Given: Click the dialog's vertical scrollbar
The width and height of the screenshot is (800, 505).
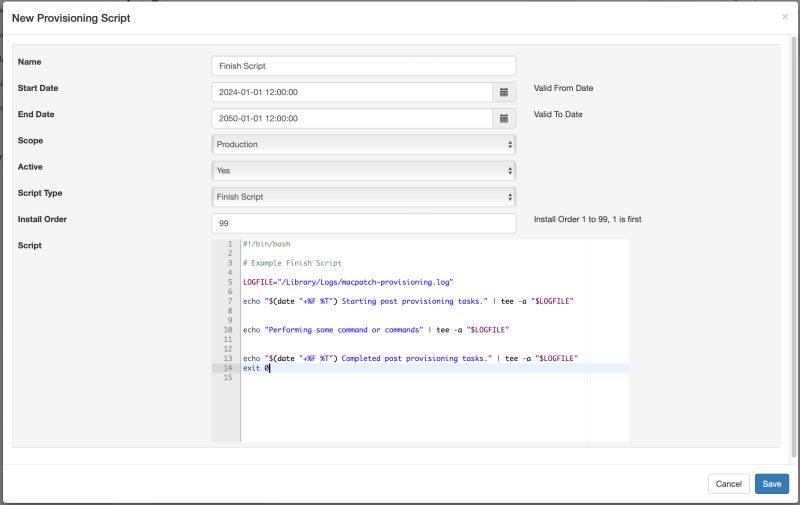Looking at the screenshot, I should pos(793,245).
